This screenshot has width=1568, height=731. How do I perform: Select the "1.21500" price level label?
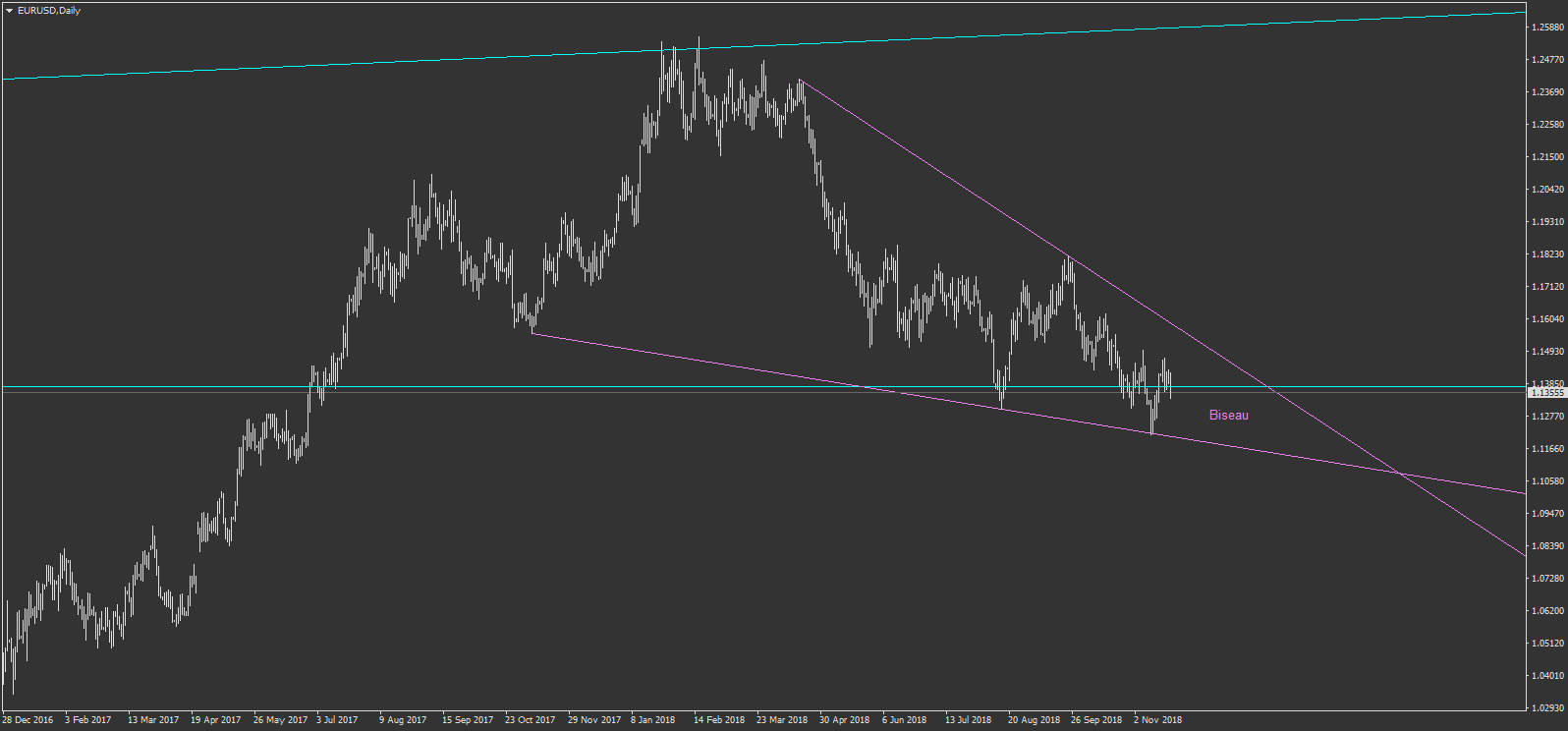[1547, 157]
